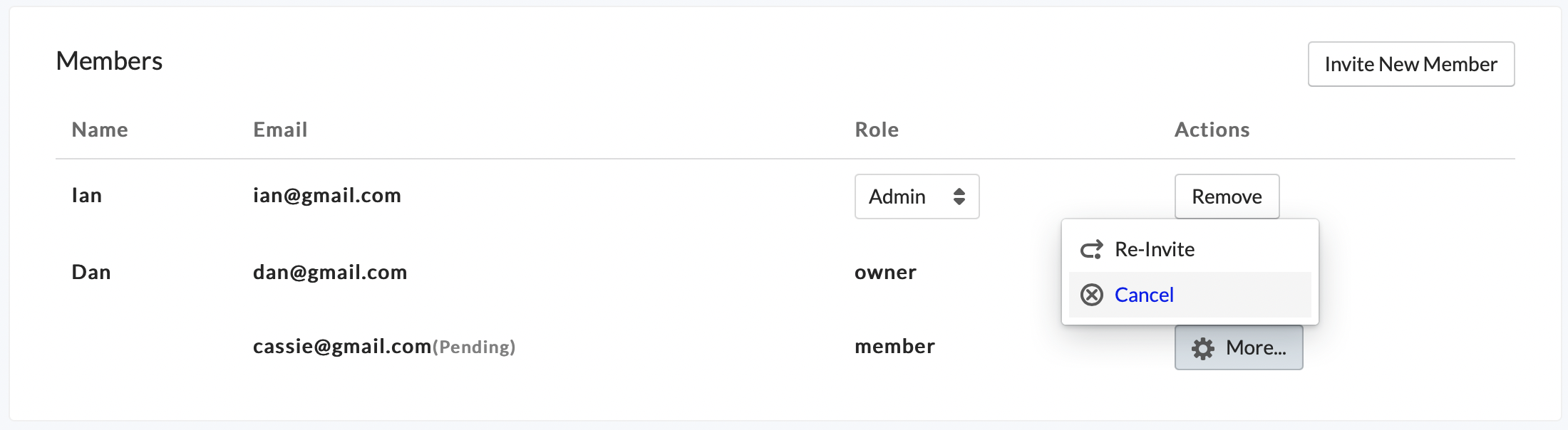The width and height of the screenshot is (1568, 430).
Task: Click the Name column header
Action: 100,130
